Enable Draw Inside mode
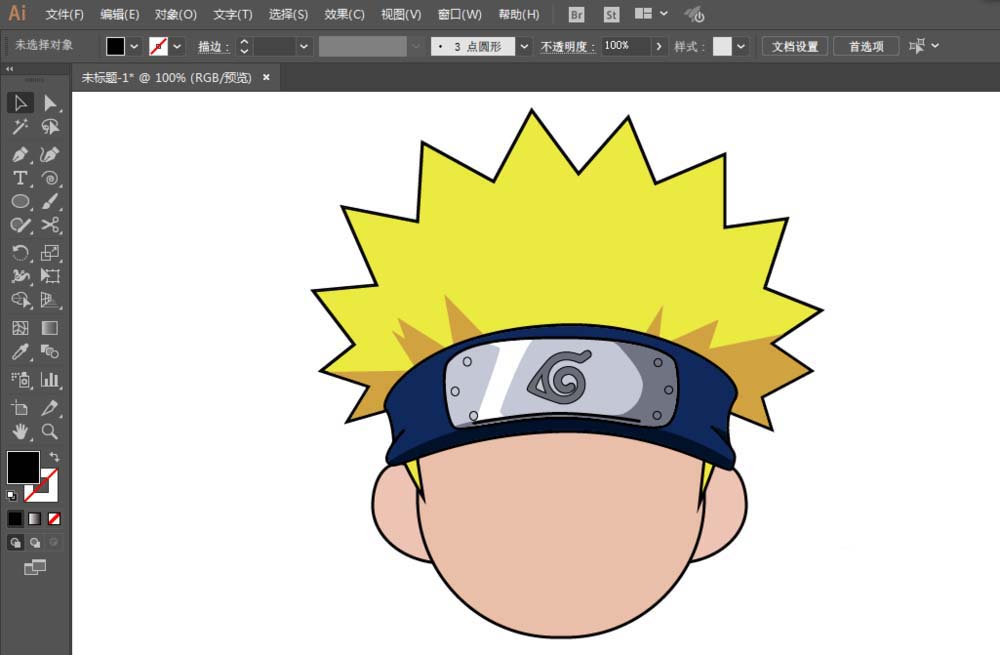Image resolution: width=1000 pixels, height=655 pixels. pyautogui.click(x=54, y=542)
